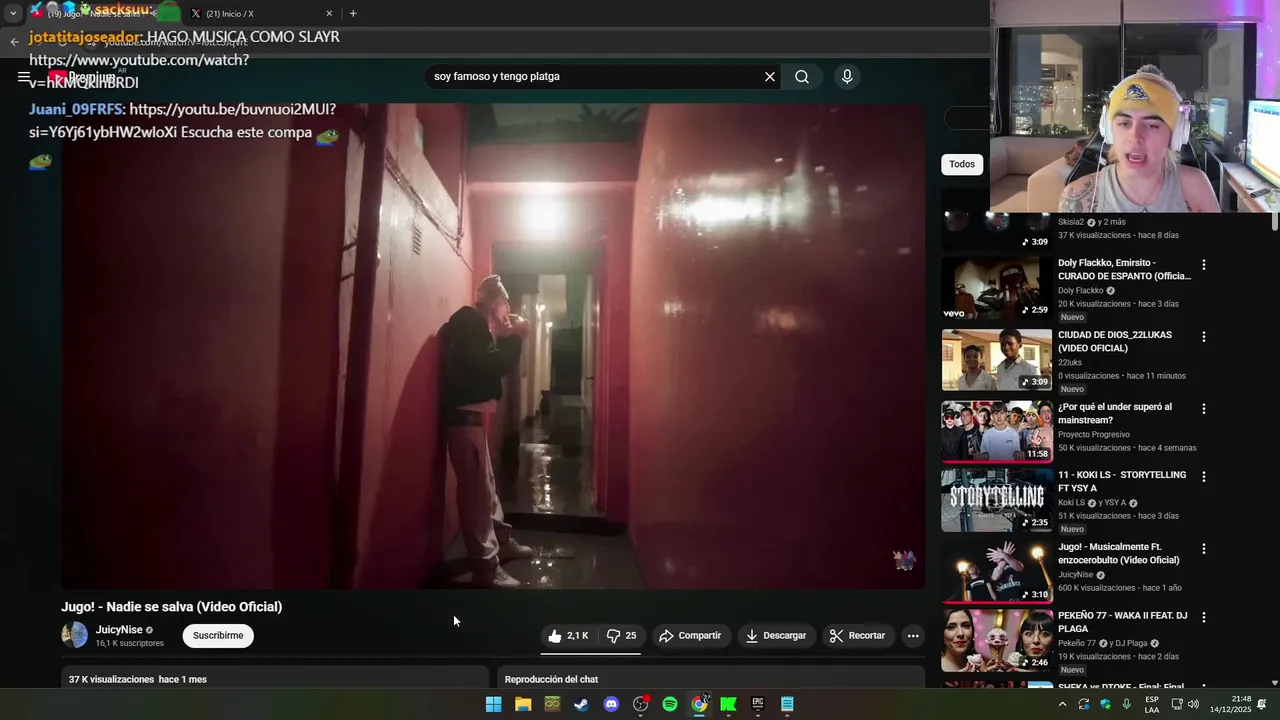Show hidden system tray icons

(x=1062, y=704)
